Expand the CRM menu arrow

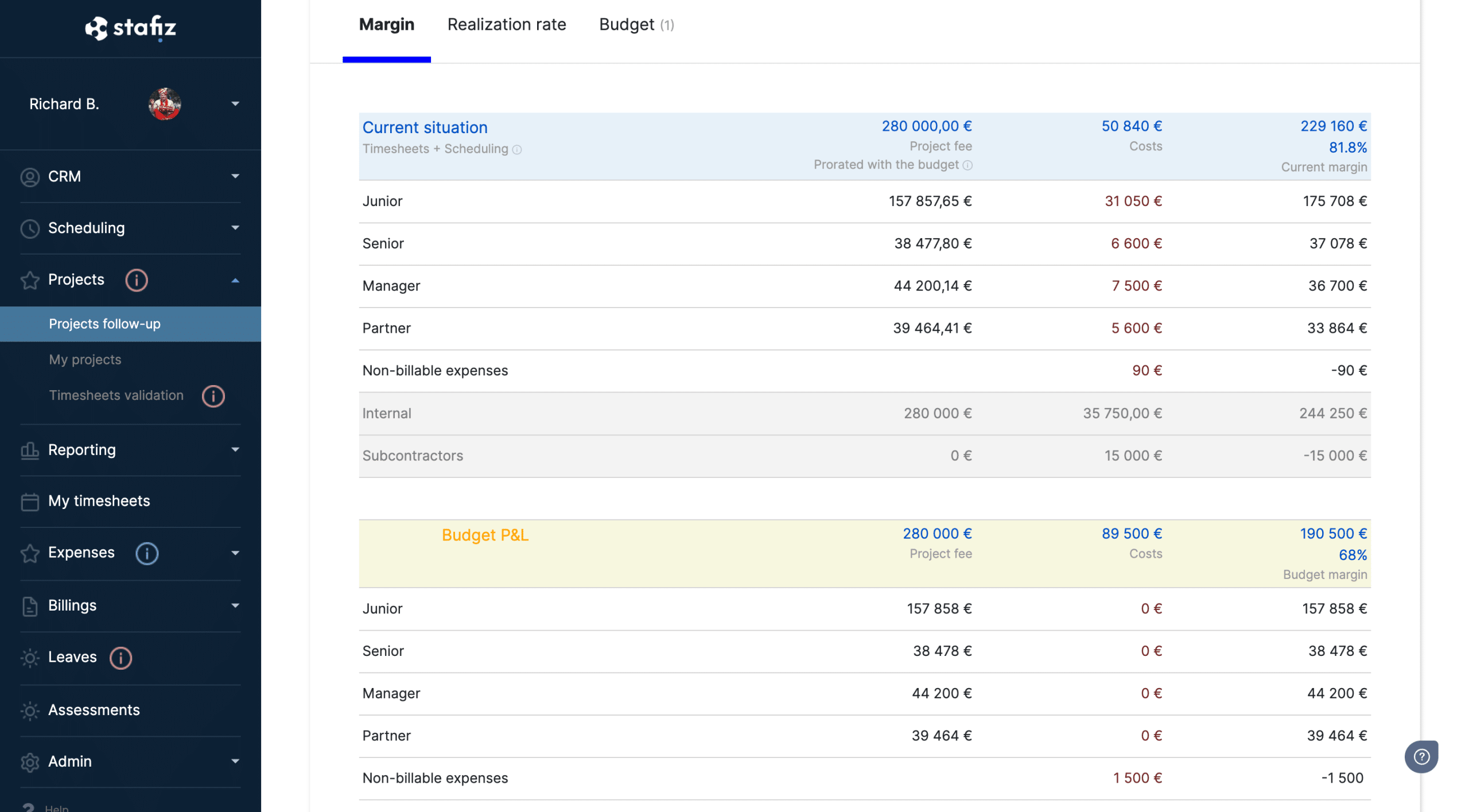click(x=235, y=176)
